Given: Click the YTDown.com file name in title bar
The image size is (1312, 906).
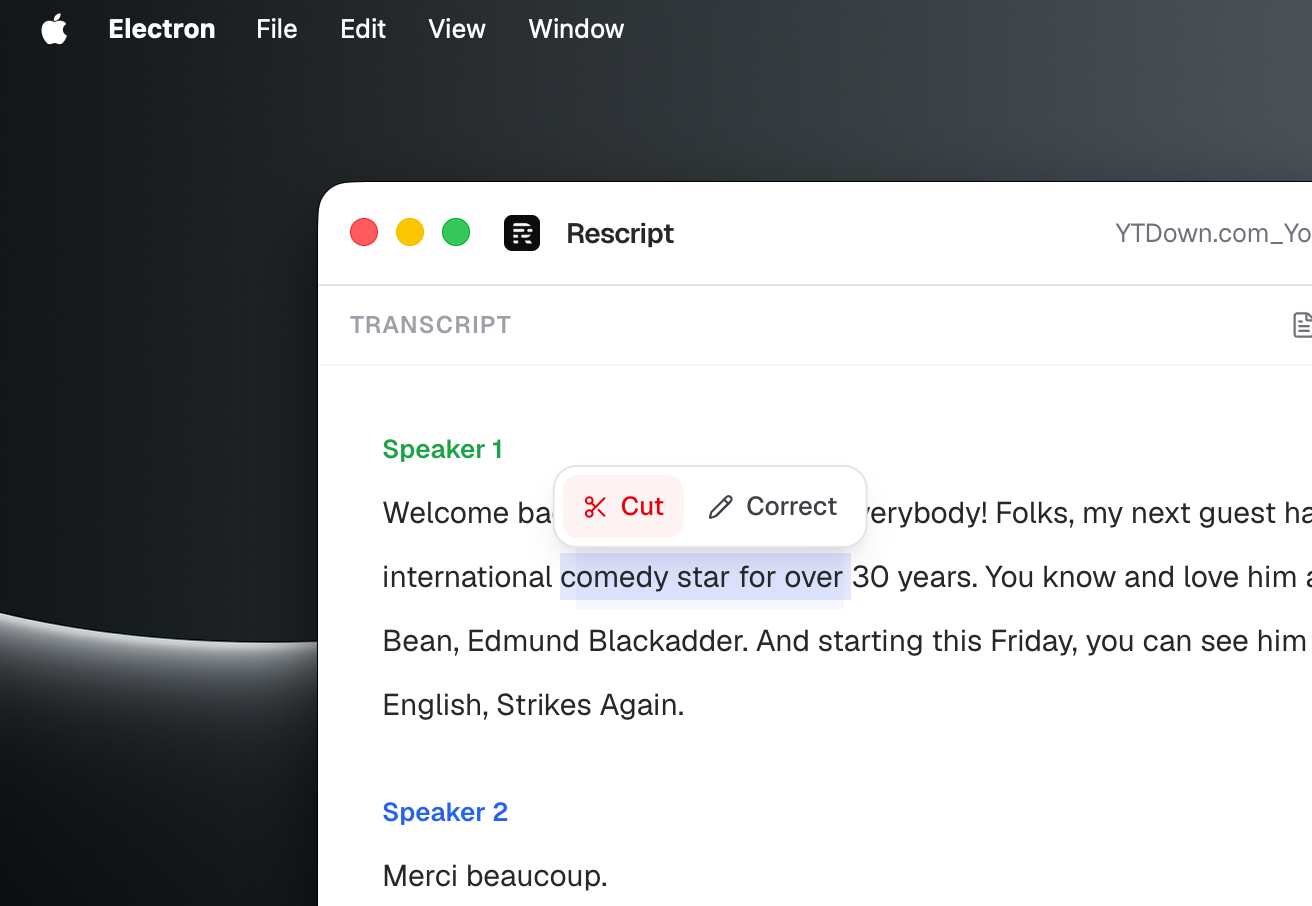Looking at the screenshot, I should pos(1213,233).
